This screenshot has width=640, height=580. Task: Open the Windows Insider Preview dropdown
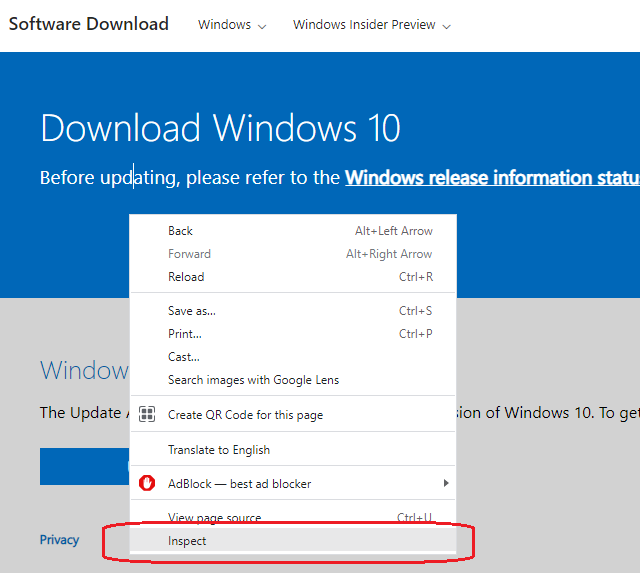point(371,25)
